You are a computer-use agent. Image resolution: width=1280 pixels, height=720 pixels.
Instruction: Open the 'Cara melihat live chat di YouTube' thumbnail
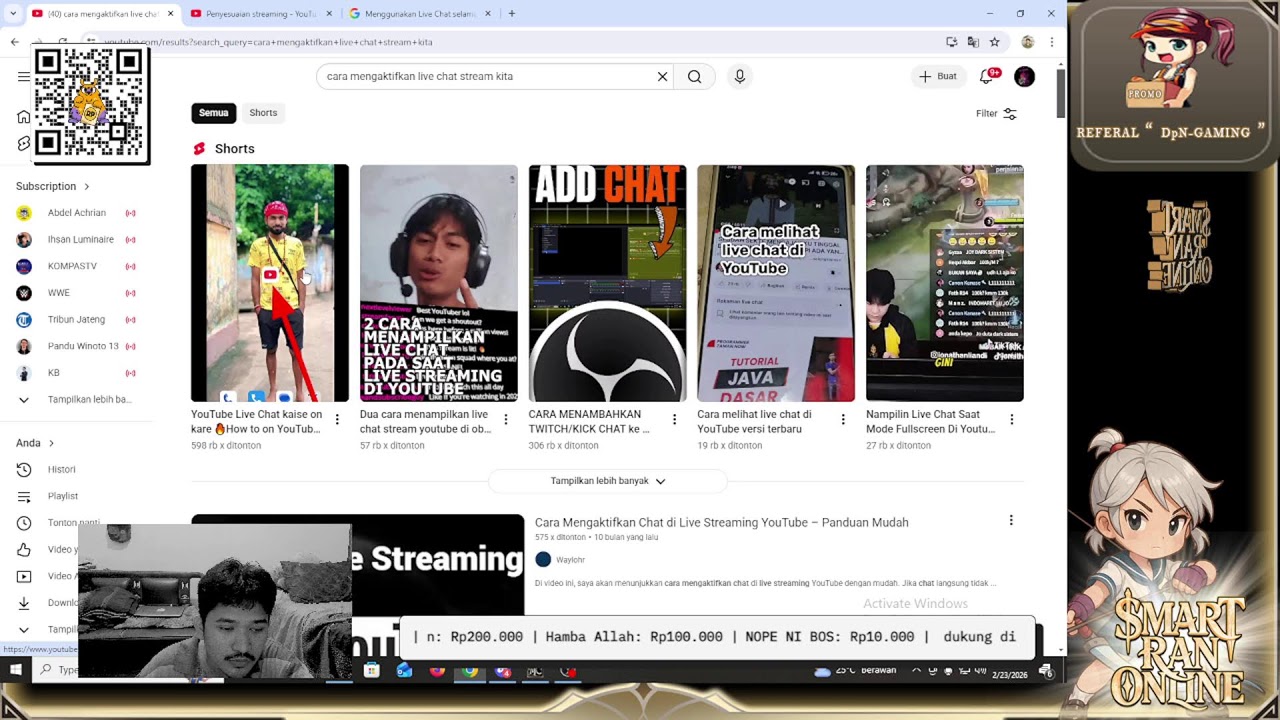pyautogui.click(x=776, y=283)
